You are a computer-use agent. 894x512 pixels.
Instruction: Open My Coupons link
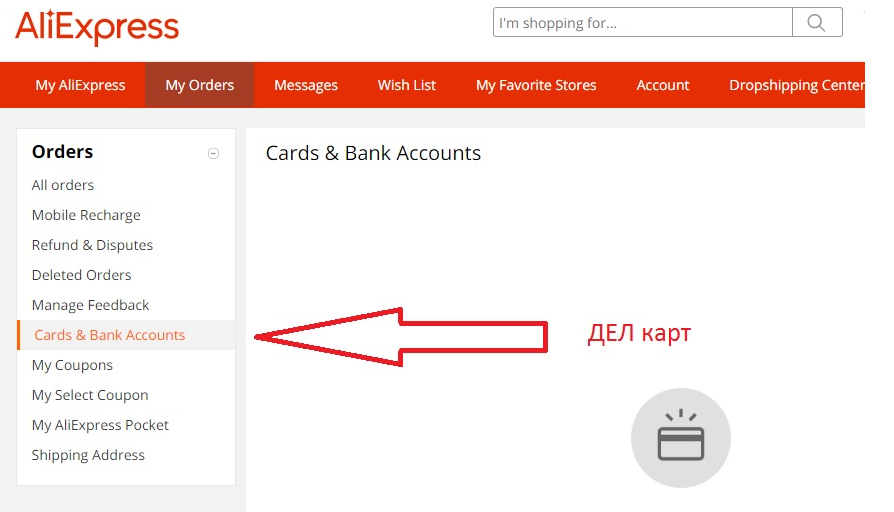[72, 365]
